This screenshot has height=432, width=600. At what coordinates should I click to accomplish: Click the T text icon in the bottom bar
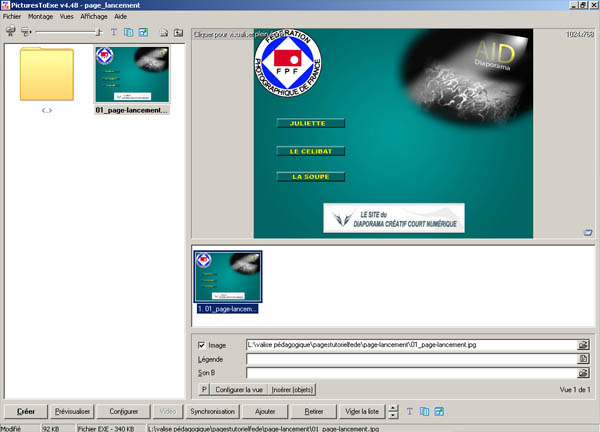(410, 411)
